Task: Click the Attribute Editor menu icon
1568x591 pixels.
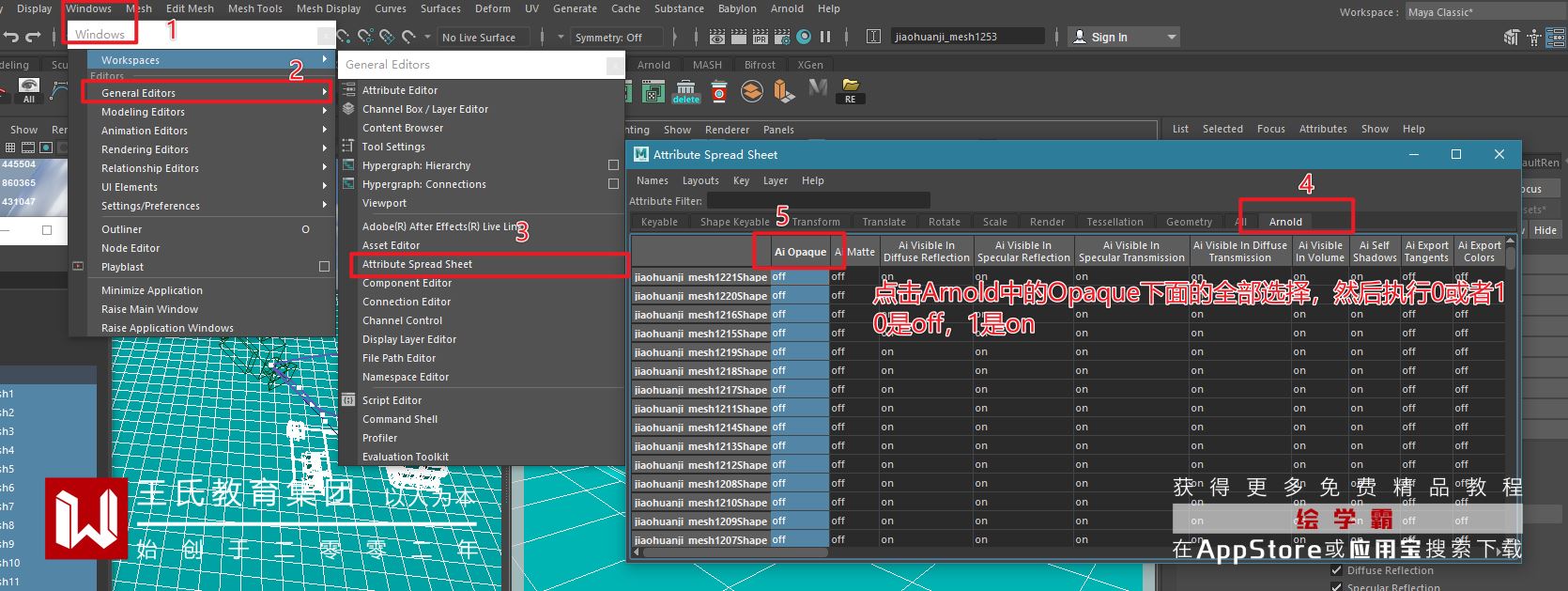Action: tap(348, 90)
